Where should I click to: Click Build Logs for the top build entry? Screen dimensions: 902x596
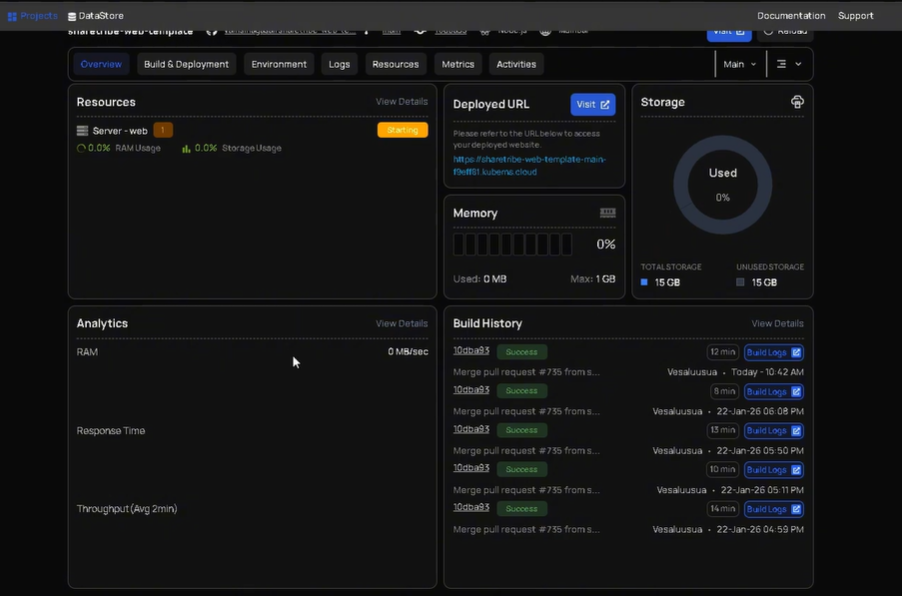(773, 352)
